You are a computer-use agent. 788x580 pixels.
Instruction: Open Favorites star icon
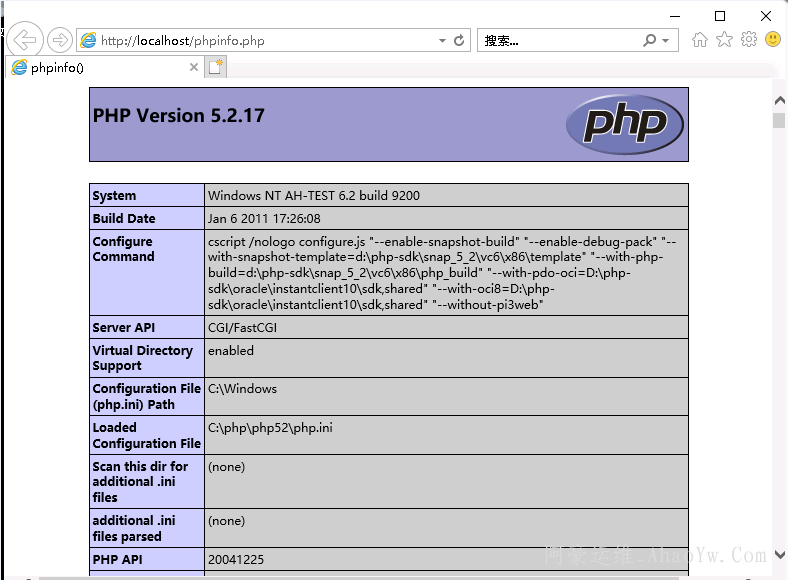[x=724, y=40]
